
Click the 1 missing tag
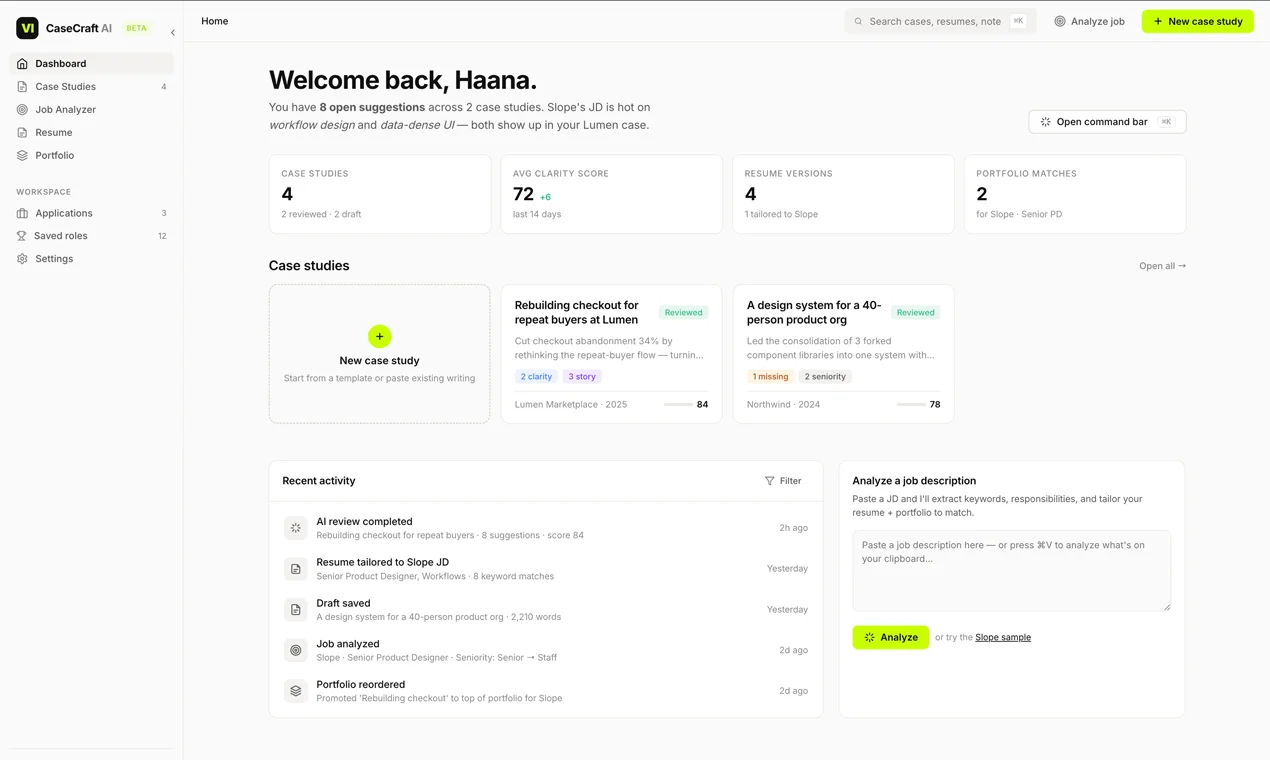(770, 377)
